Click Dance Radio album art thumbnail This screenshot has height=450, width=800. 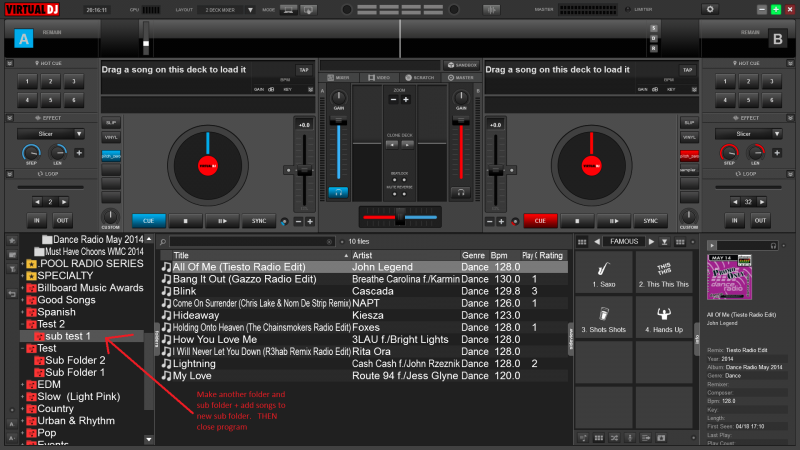[729, 278]
